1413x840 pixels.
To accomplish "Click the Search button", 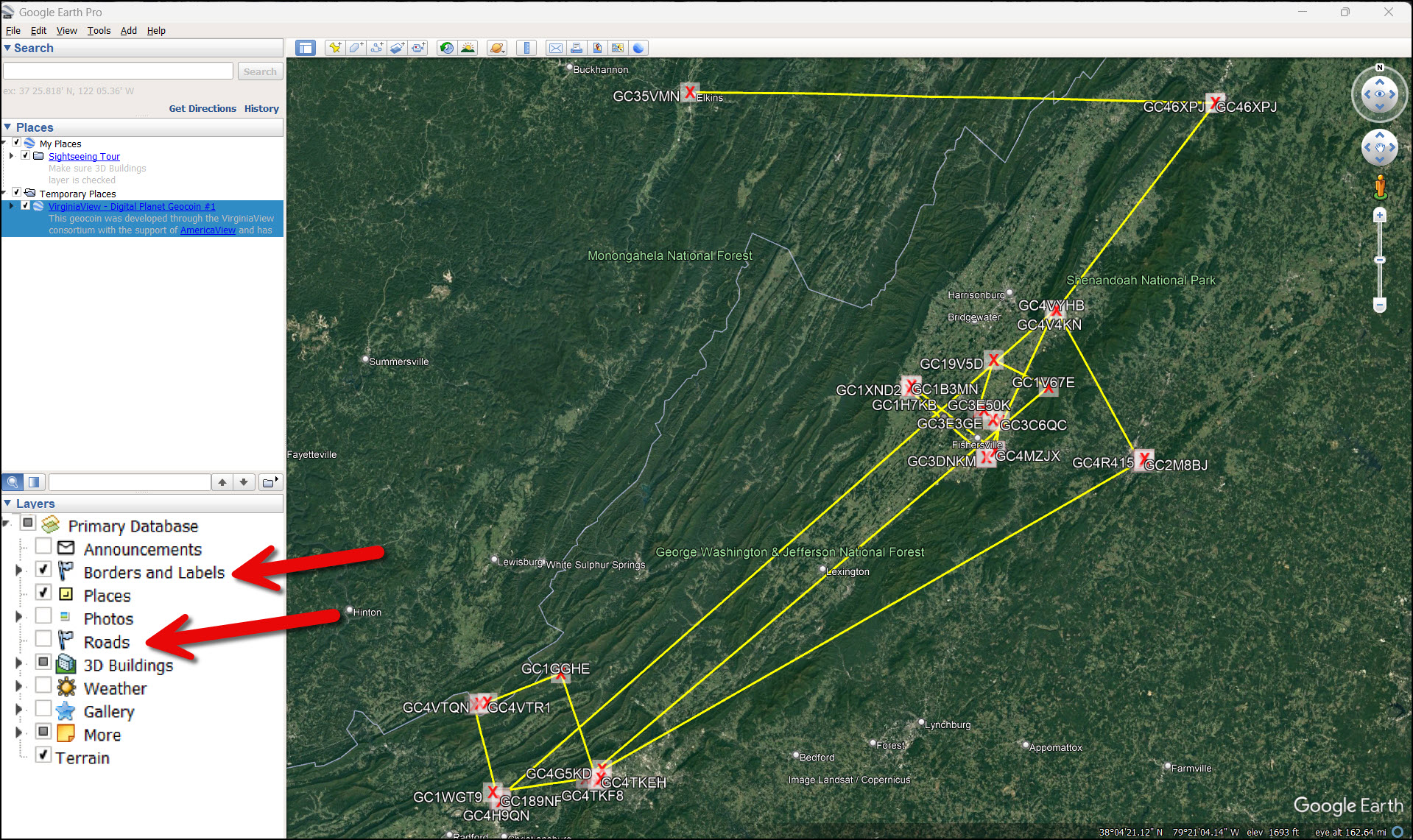I will 260,71.
